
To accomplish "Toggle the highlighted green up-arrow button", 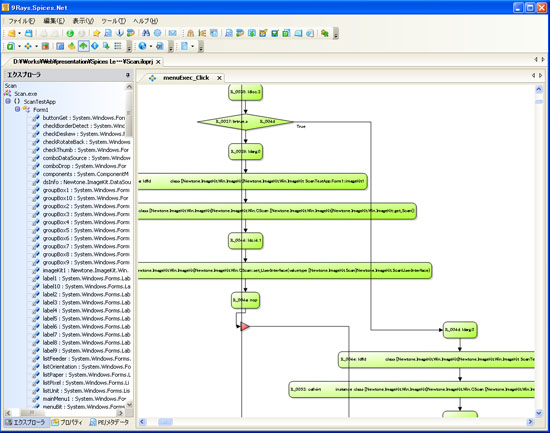I will pyautogui.click(x=83, y=46).
